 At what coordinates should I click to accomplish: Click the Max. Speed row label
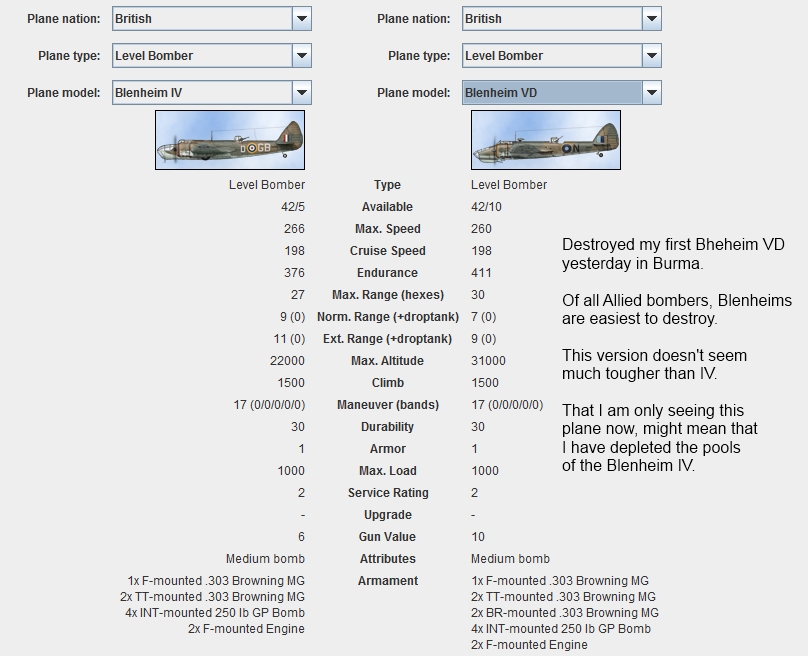coord(388,229)
